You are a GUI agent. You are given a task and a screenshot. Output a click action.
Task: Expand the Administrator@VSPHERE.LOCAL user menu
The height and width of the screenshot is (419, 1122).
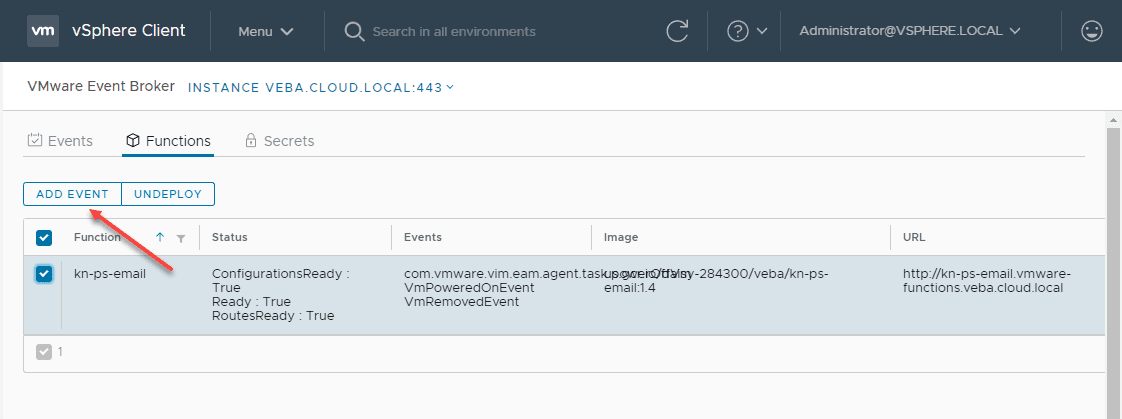point(909,31)
